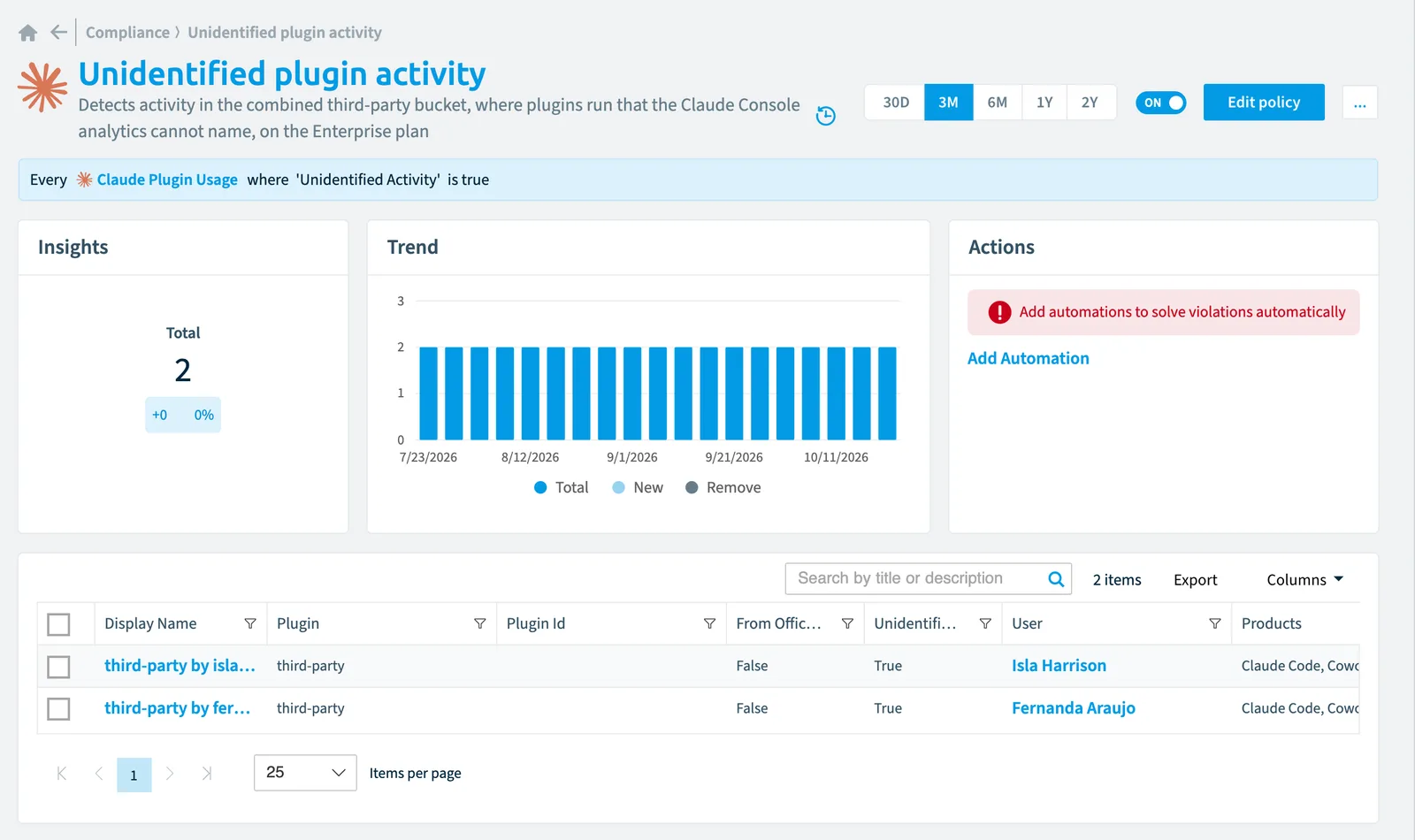Go to last page of results
Image resolution: width=1415 pixels, height=840 pixels.
click(207, 774)
